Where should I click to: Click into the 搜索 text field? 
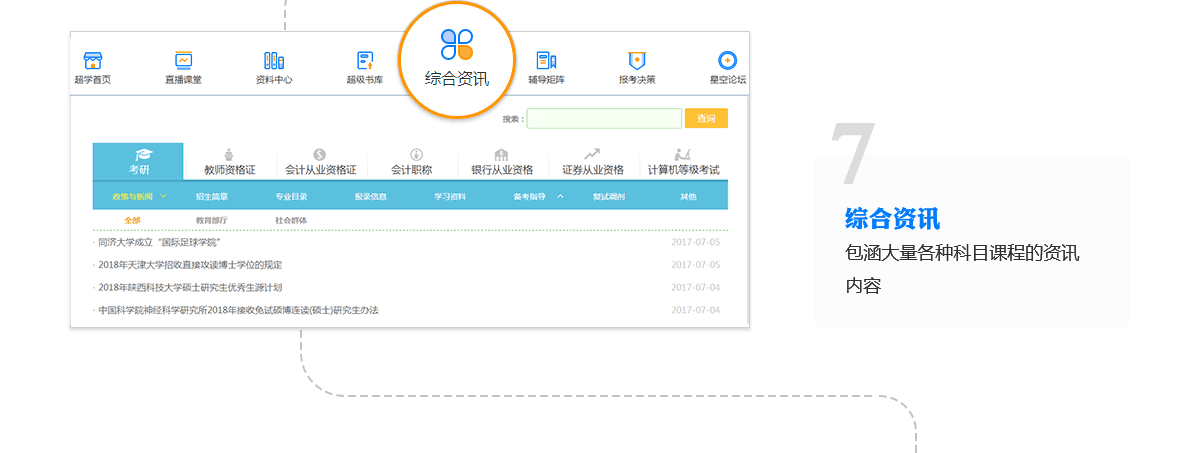tap(604, 119)
